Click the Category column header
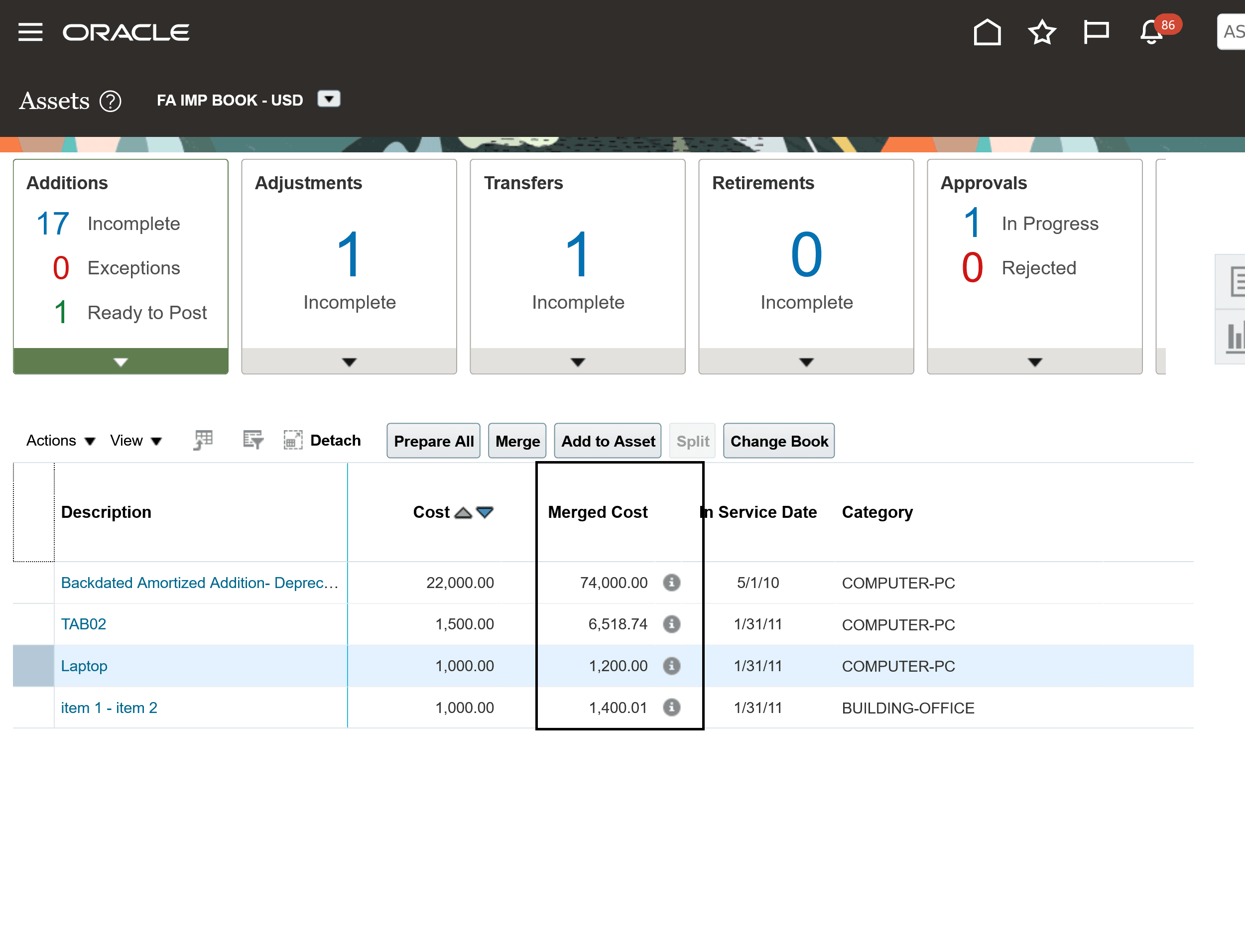This screenshot has width=1245, height=952. click(x=877, y=512)
